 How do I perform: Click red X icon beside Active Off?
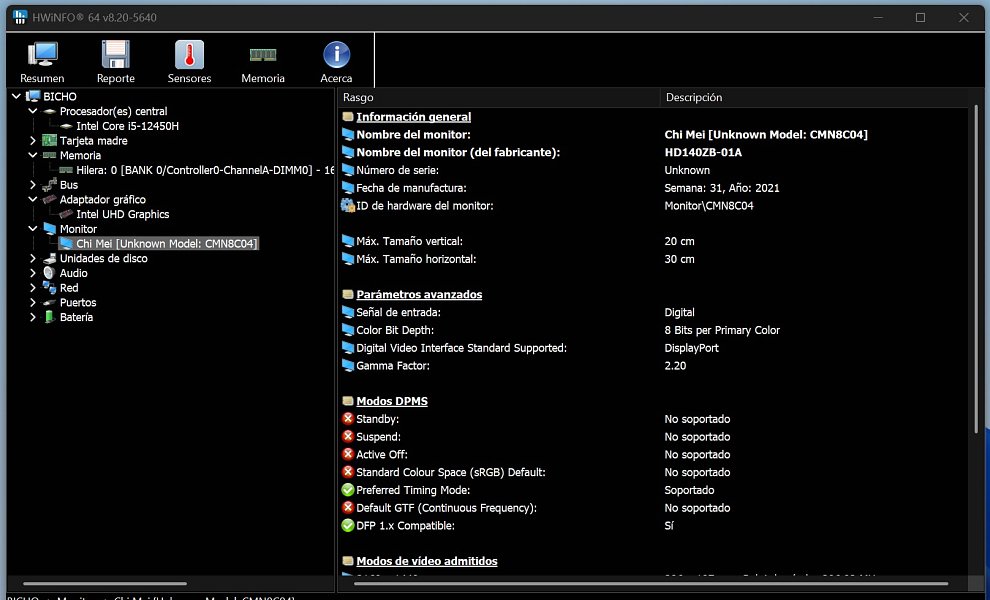(x=348, y=454)
